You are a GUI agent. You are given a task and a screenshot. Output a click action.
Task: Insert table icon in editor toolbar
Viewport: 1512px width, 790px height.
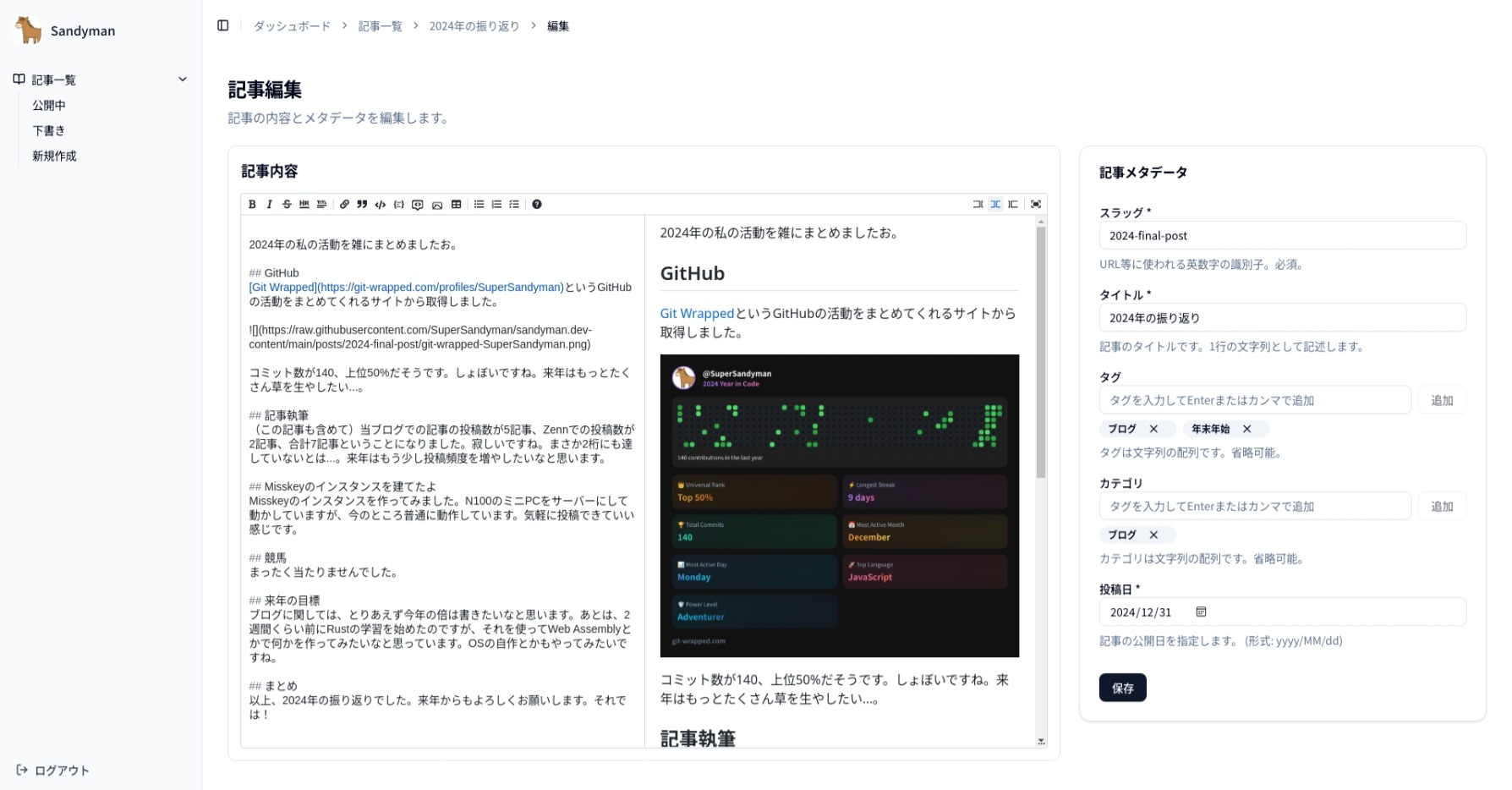click(x=457, y=204)
